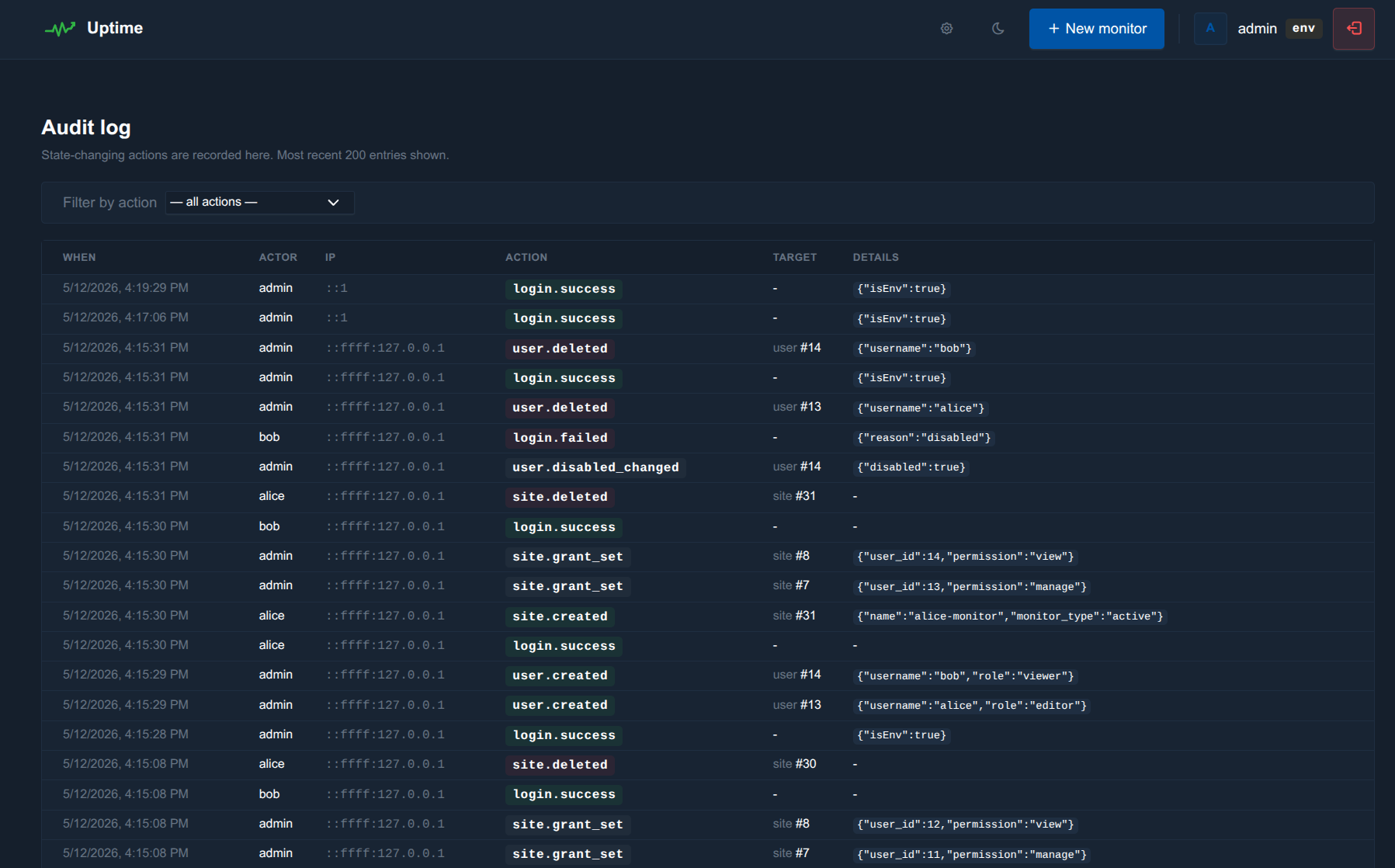
Task: Click the user.deleted badge for alice
Action: (x=560, y=408)
